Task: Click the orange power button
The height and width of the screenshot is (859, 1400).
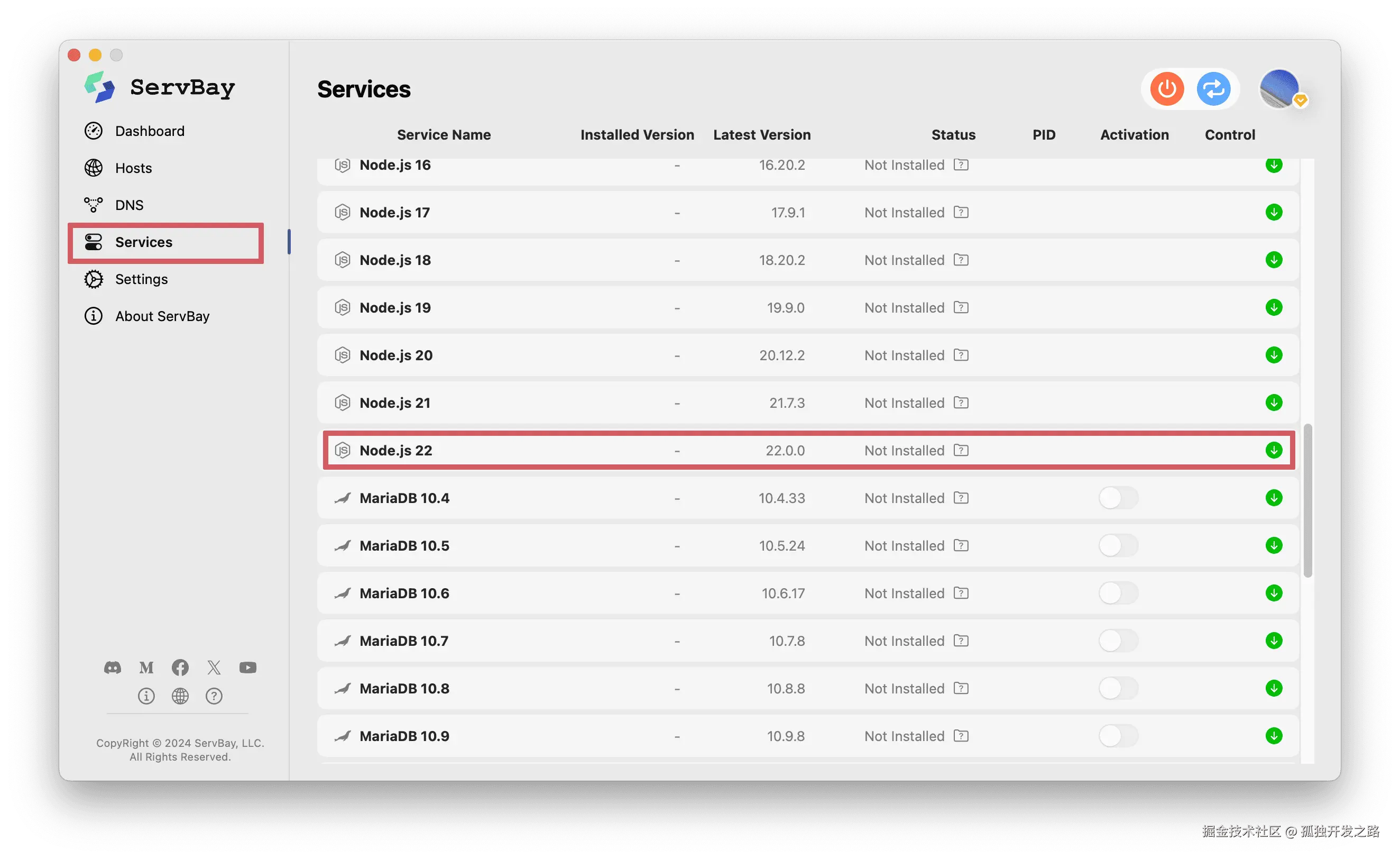Action: 1166,89
